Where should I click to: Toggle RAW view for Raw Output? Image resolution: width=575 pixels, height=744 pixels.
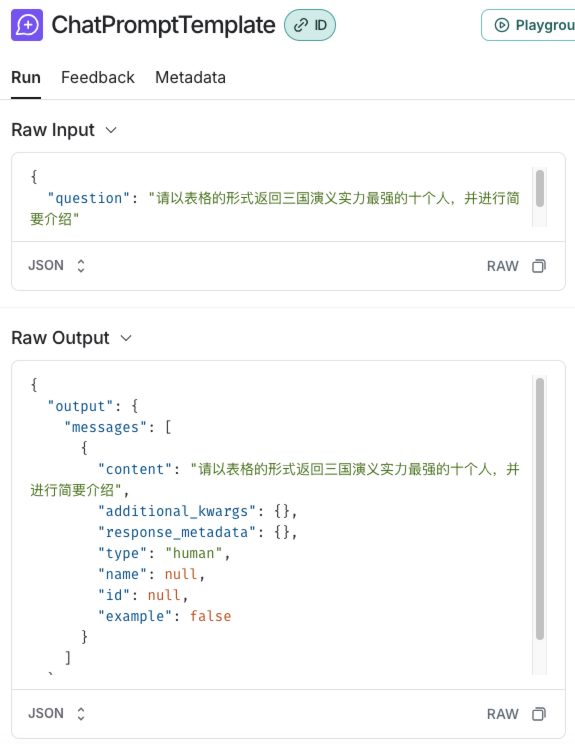(x=502, y=714)
